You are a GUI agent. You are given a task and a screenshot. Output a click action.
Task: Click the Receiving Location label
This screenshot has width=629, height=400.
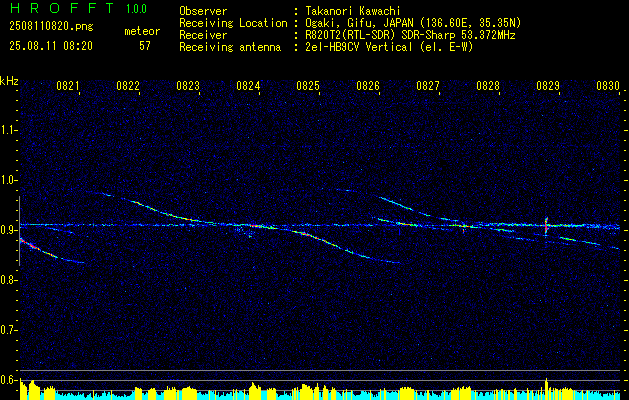tap(233, 23)
